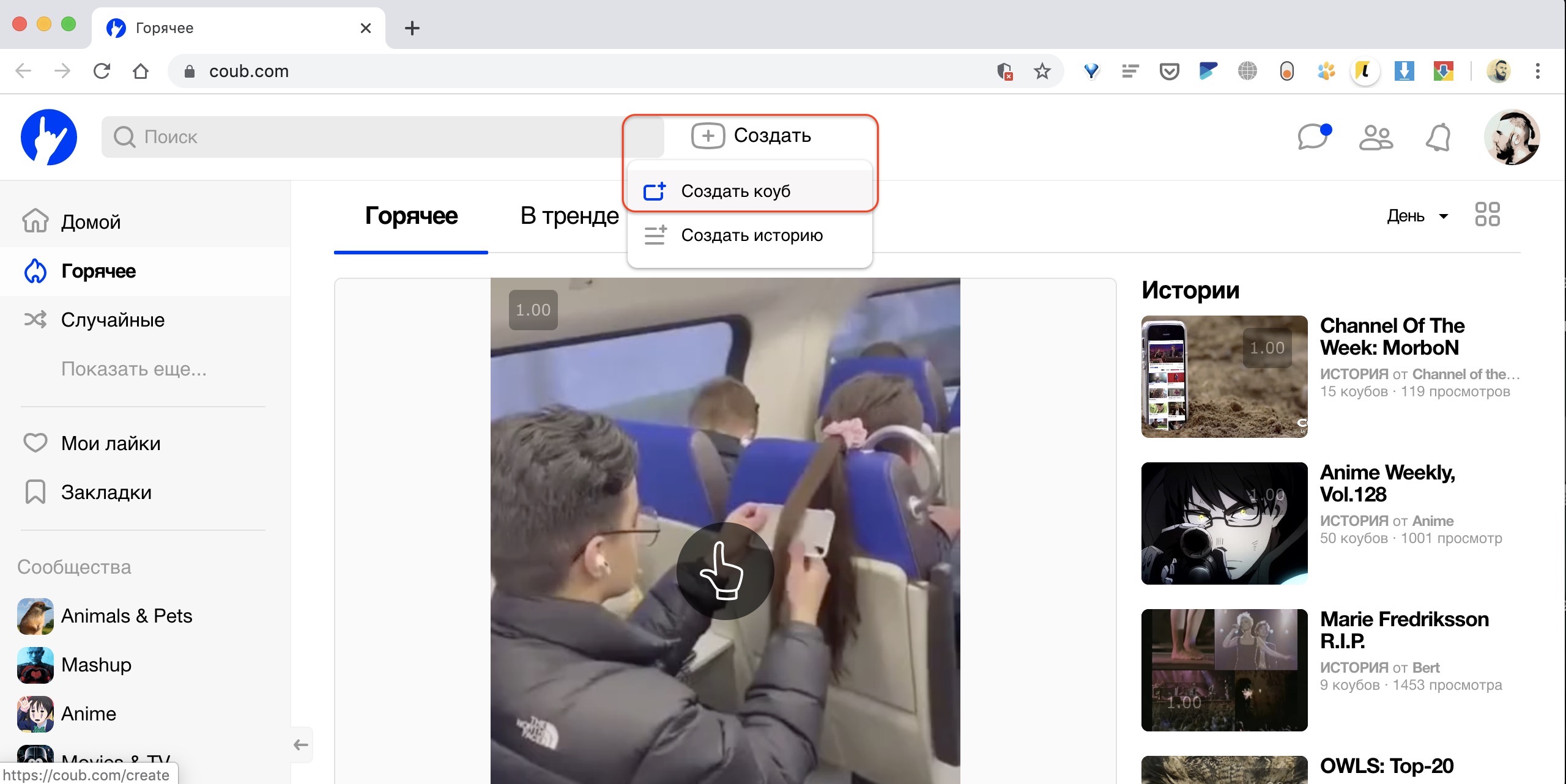The height and width of the screenshot is (784, 1566).
Task: Open Anime Weekly Vol.128 thumbnail
Action: point(1224,523)
